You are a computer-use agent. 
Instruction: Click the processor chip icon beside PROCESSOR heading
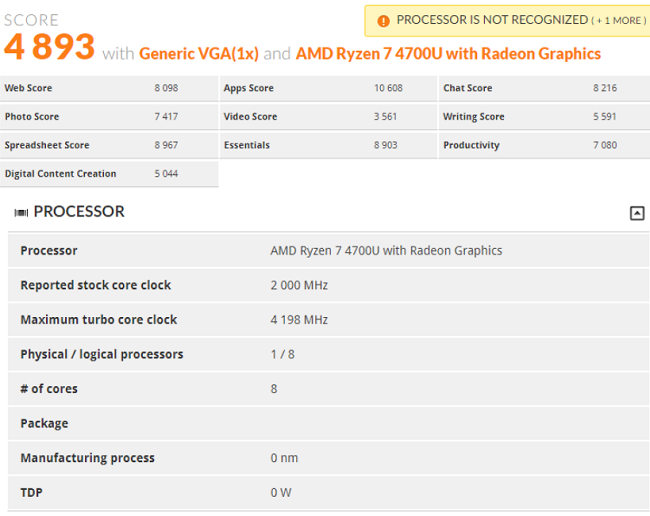click(21, 213)
